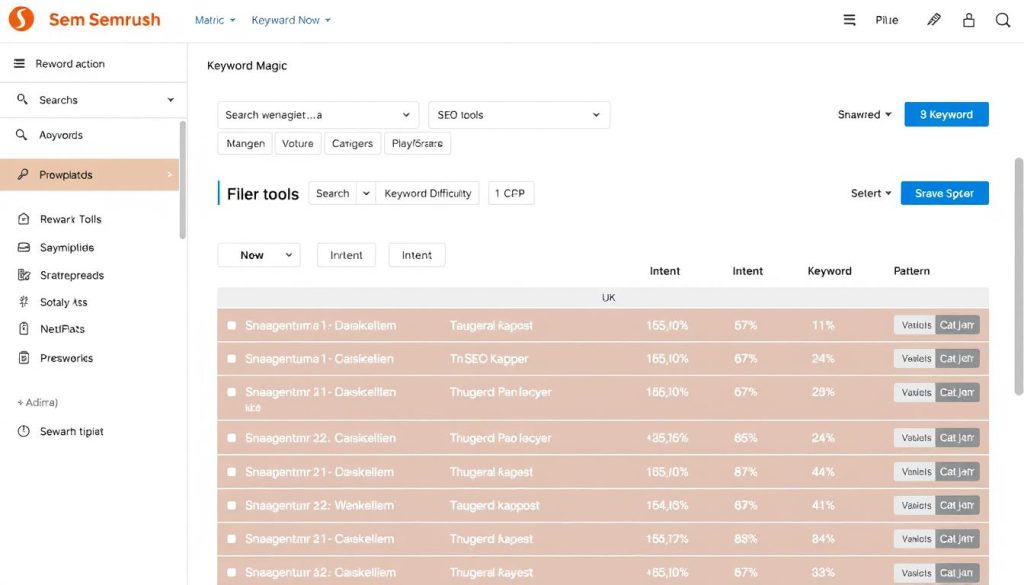
Task: Click the search magnifier at top right
Action: tap(1003, 19)
